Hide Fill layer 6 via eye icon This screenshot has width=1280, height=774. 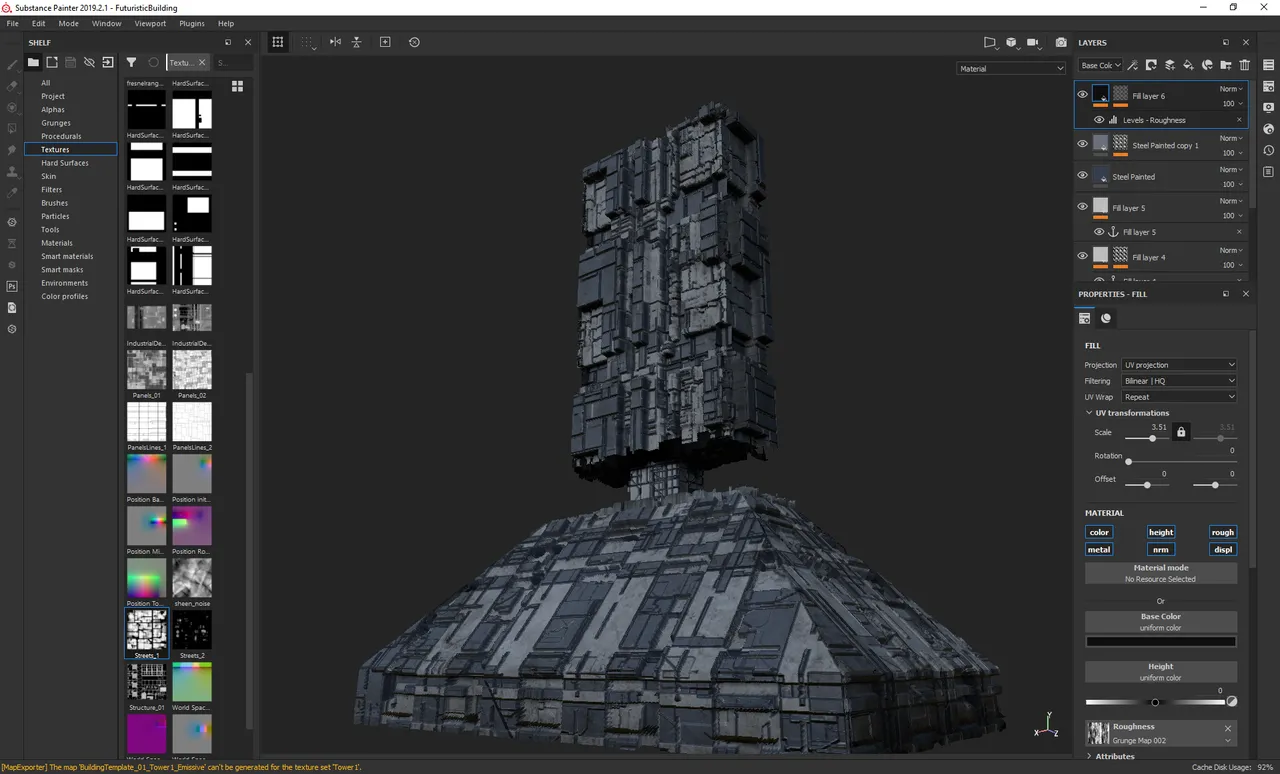click(x=1082, y=95)
